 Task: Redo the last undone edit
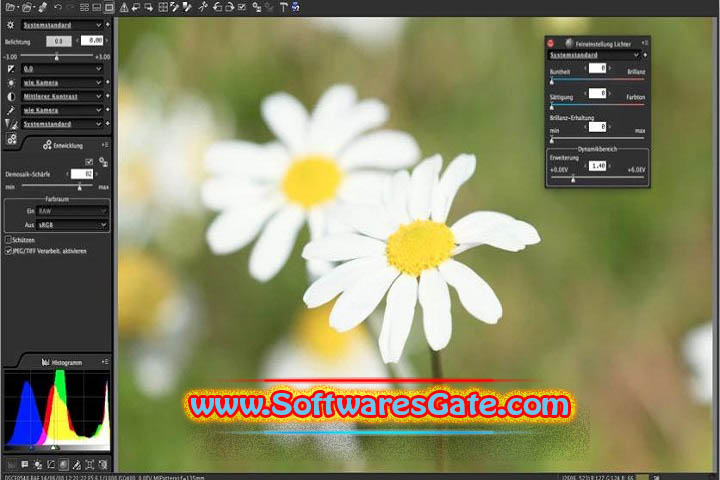coord(70,7)
